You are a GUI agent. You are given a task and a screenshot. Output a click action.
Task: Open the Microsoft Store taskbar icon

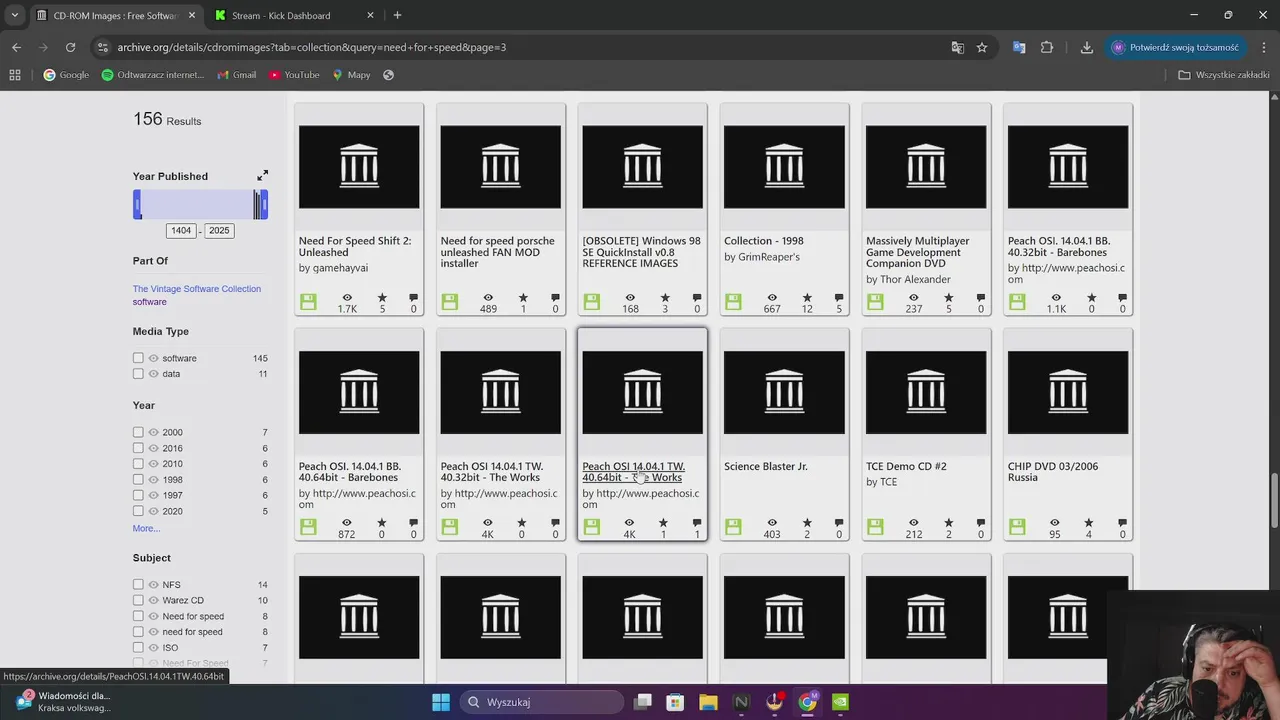675,702
